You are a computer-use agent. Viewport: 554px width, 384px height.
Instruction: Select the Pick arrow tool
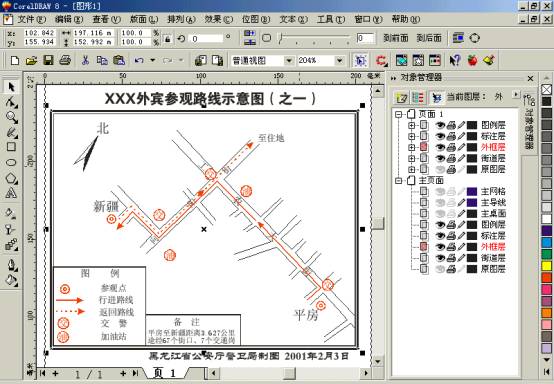pos(11,87)
